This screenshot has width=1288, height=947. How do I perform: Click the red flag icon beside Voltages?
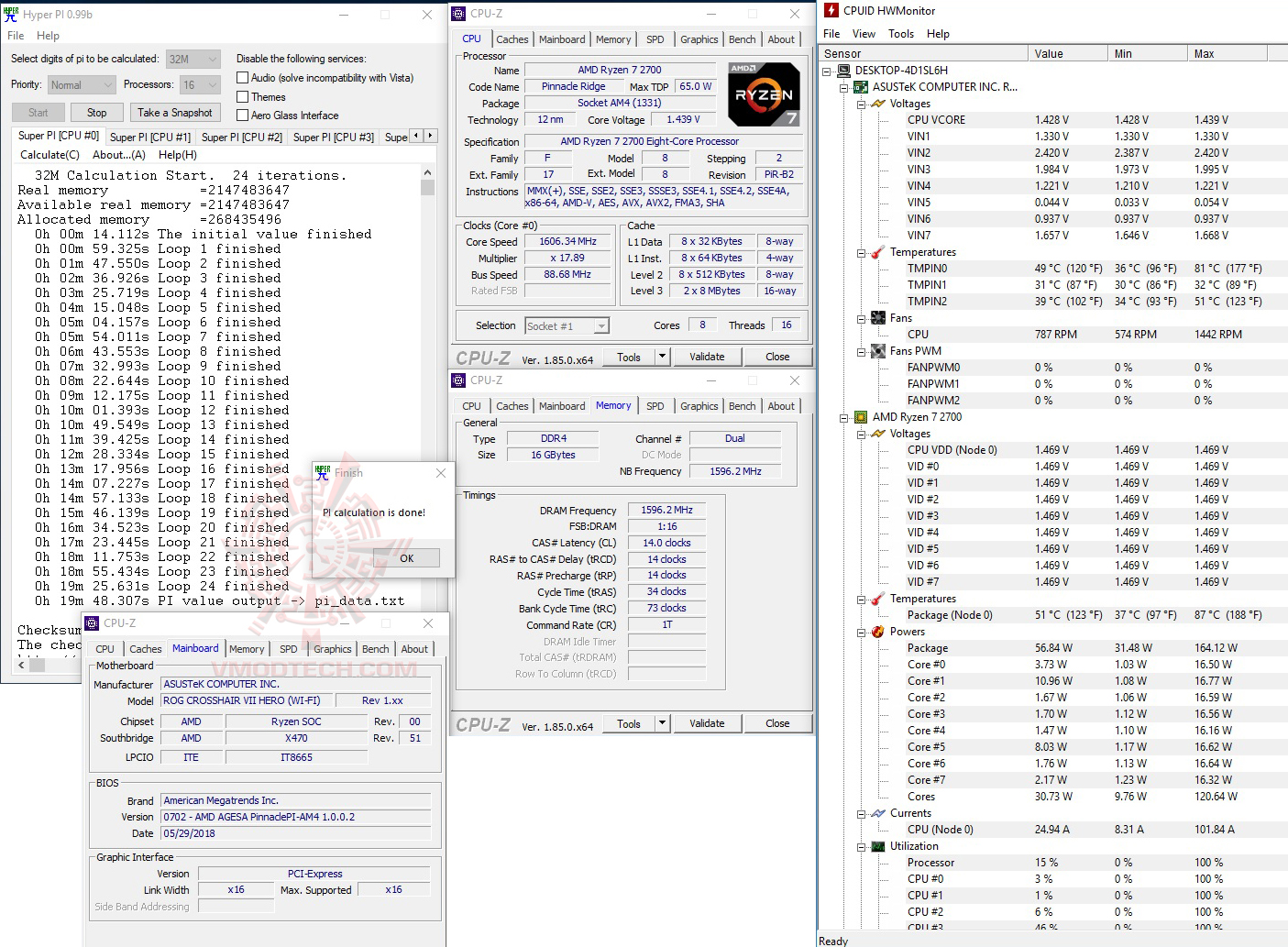[876, 103]
